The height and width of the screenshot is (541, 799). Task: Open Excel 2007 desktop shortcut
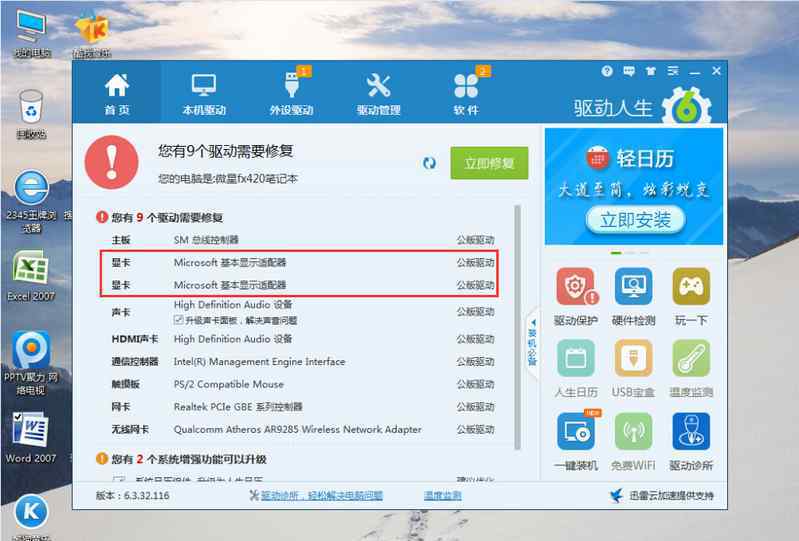(31, 276)
